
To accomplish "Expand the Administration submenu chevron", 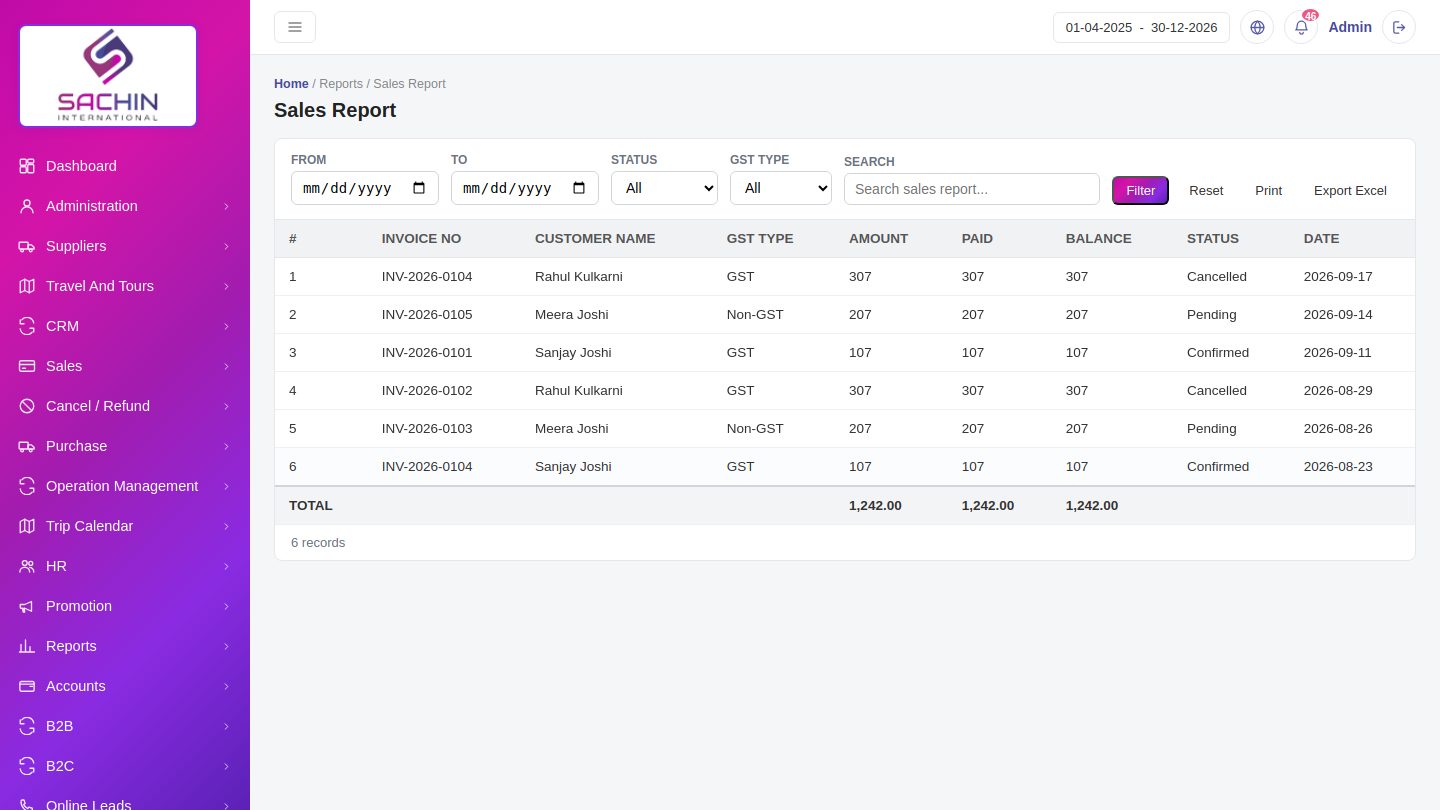I will coord(226,206).
